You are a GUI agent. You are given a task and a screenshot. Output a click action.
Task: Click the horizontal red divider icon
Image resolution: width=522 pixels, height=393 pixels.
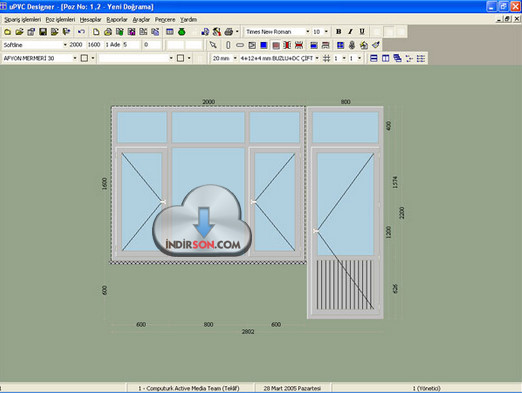299,45
